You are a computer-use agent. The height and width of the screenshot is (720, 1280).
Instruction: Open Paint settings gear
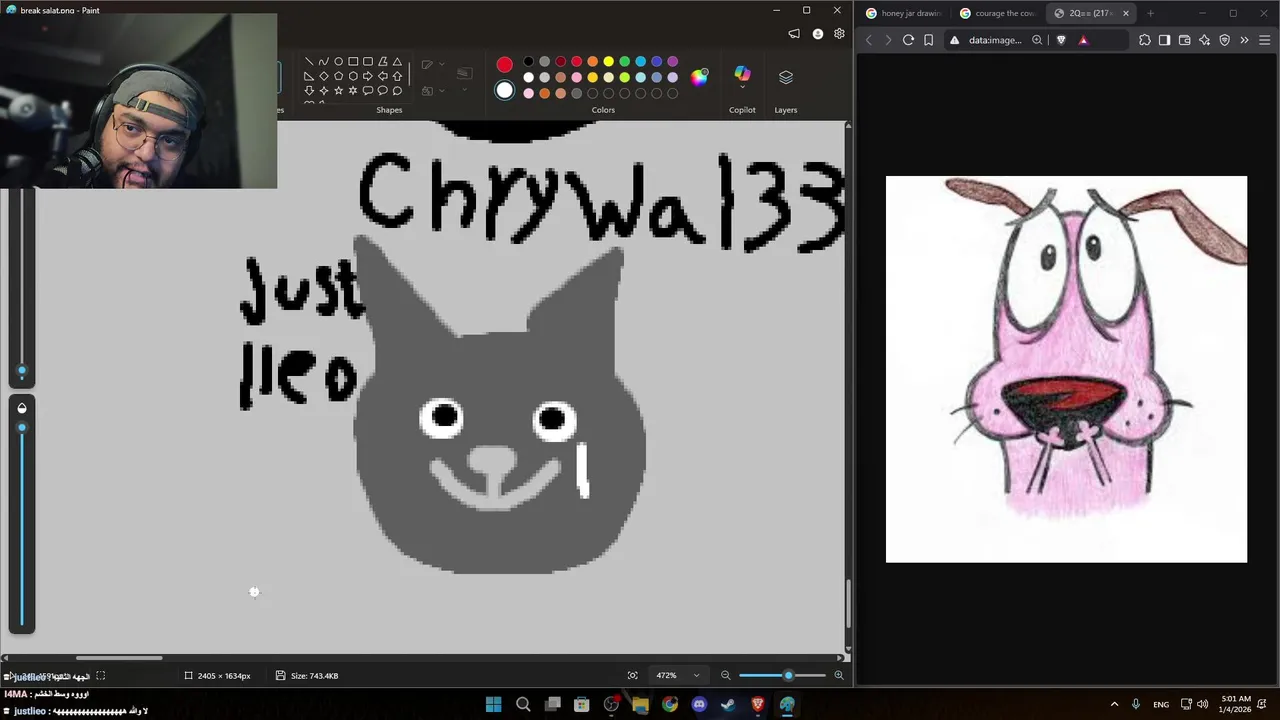click(x=839, y=34)
